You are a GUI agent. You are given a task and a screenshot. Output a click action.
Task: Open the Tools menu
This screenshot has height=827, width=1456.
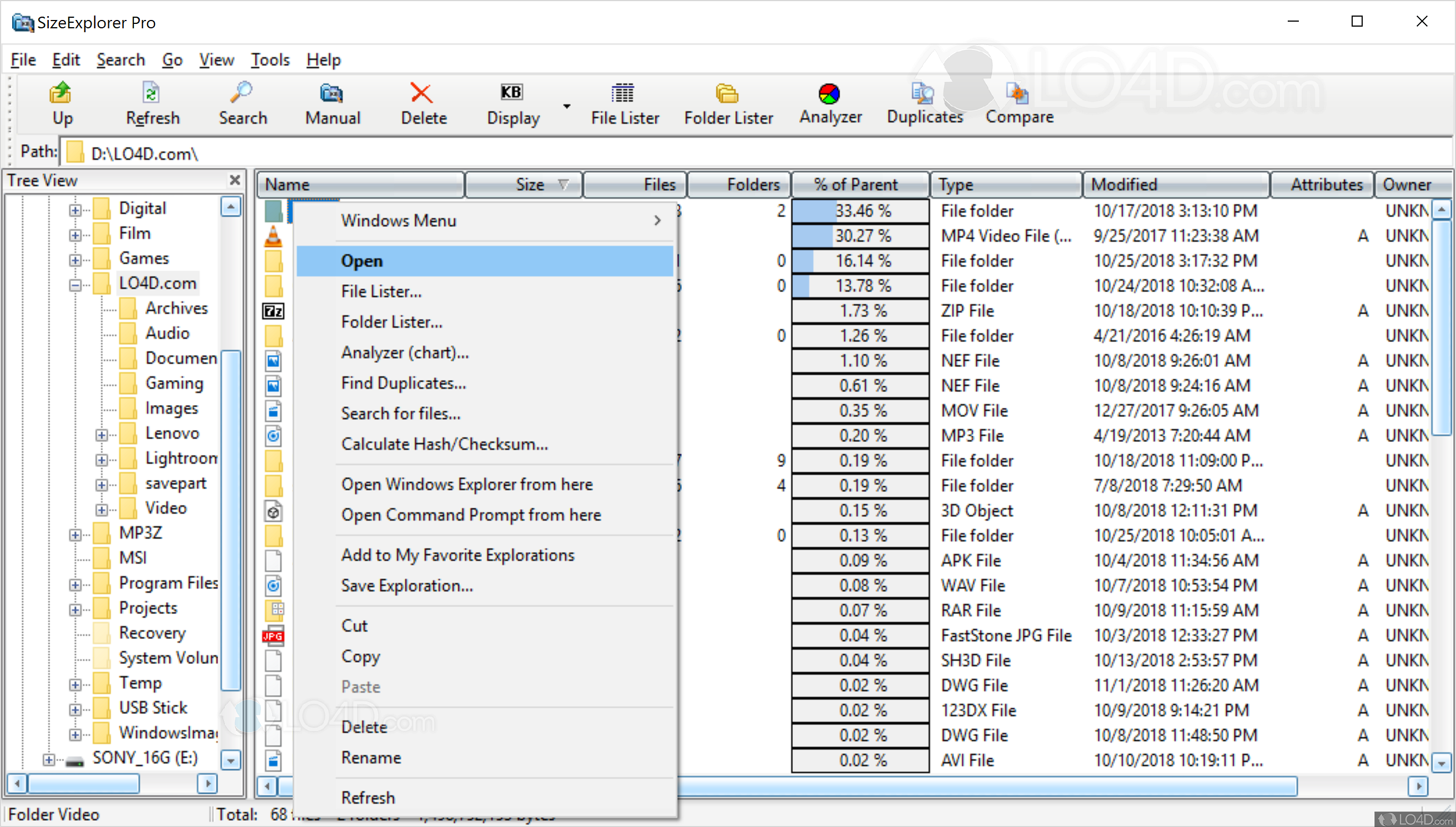coord(270,59)
